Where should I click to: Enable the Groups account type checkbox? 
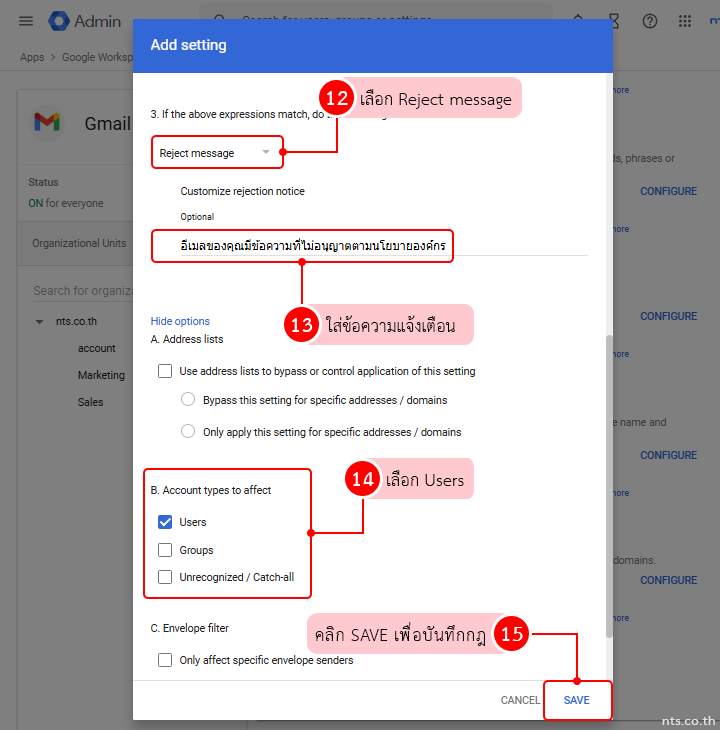[x=165, y=550]
